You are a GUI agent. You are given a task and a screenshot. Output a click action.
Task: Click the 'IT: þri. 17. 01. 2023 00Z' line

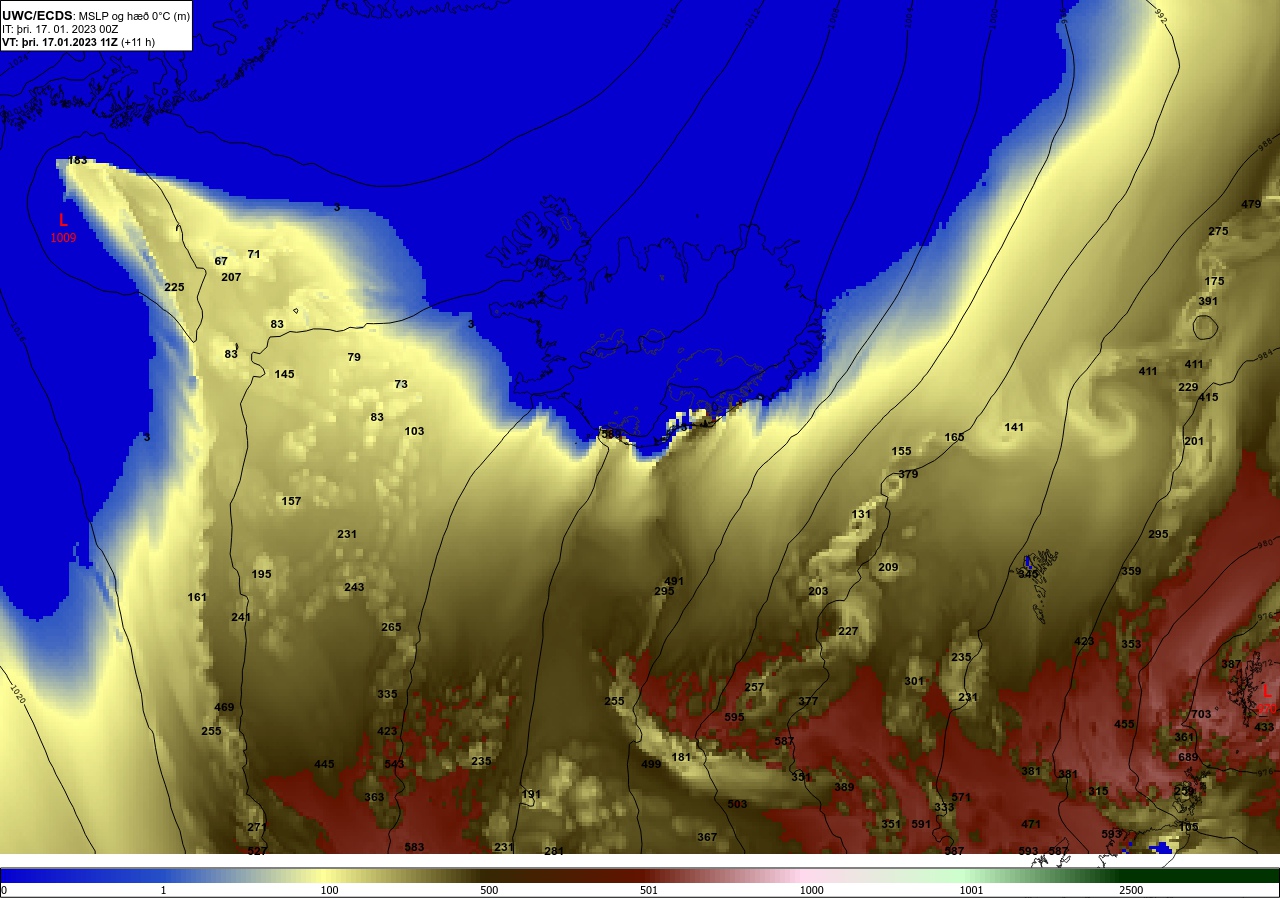pyautogui.click(x=60, y=29)
